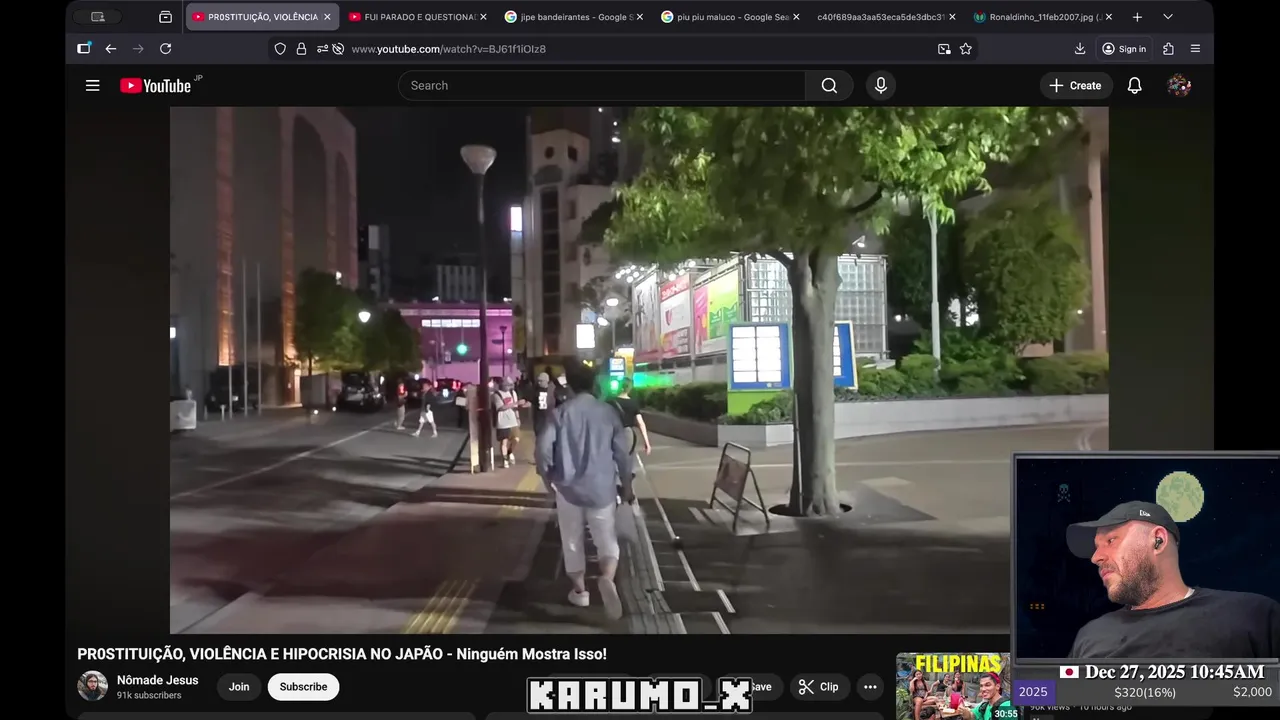Open the Nômade Jesus channel avatar
The height and width of the screenshot is (720, 1280).
coord(93,686)
